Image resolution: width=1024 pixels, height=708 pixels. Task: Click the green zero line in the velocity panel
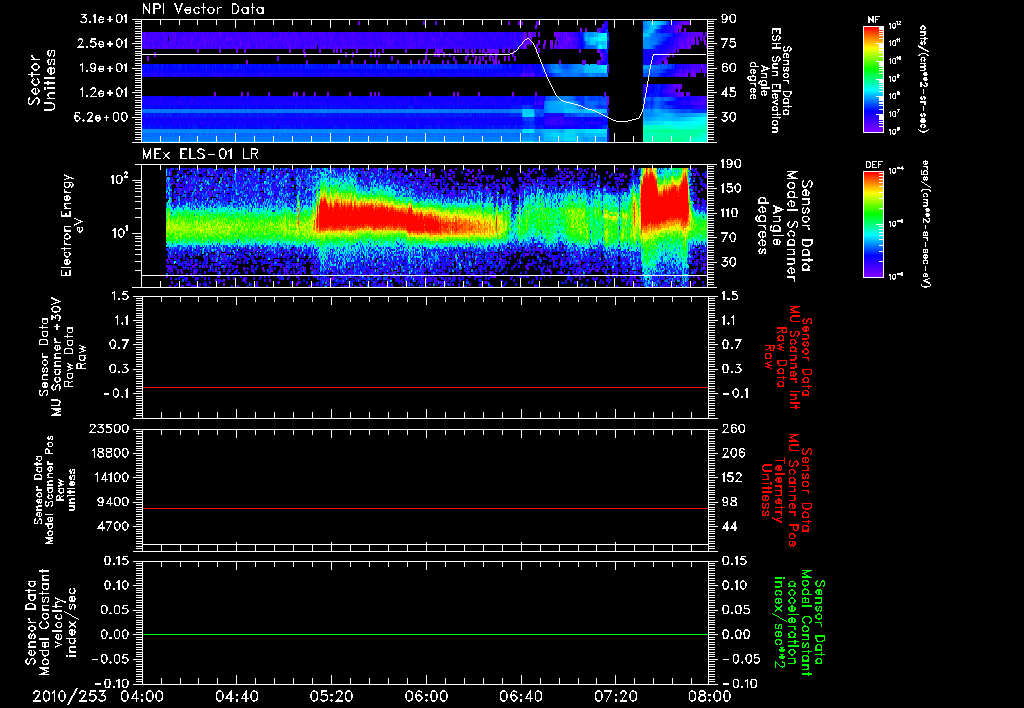click(425, 634)
